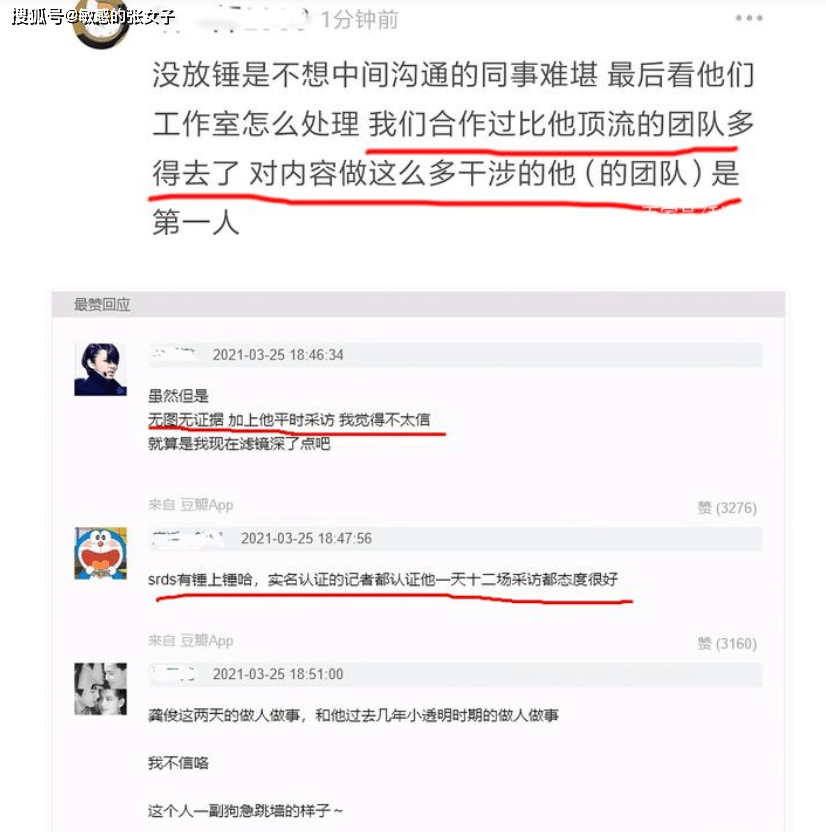
Task: Click the blurred username of third commenter
Action: [173, 673]
